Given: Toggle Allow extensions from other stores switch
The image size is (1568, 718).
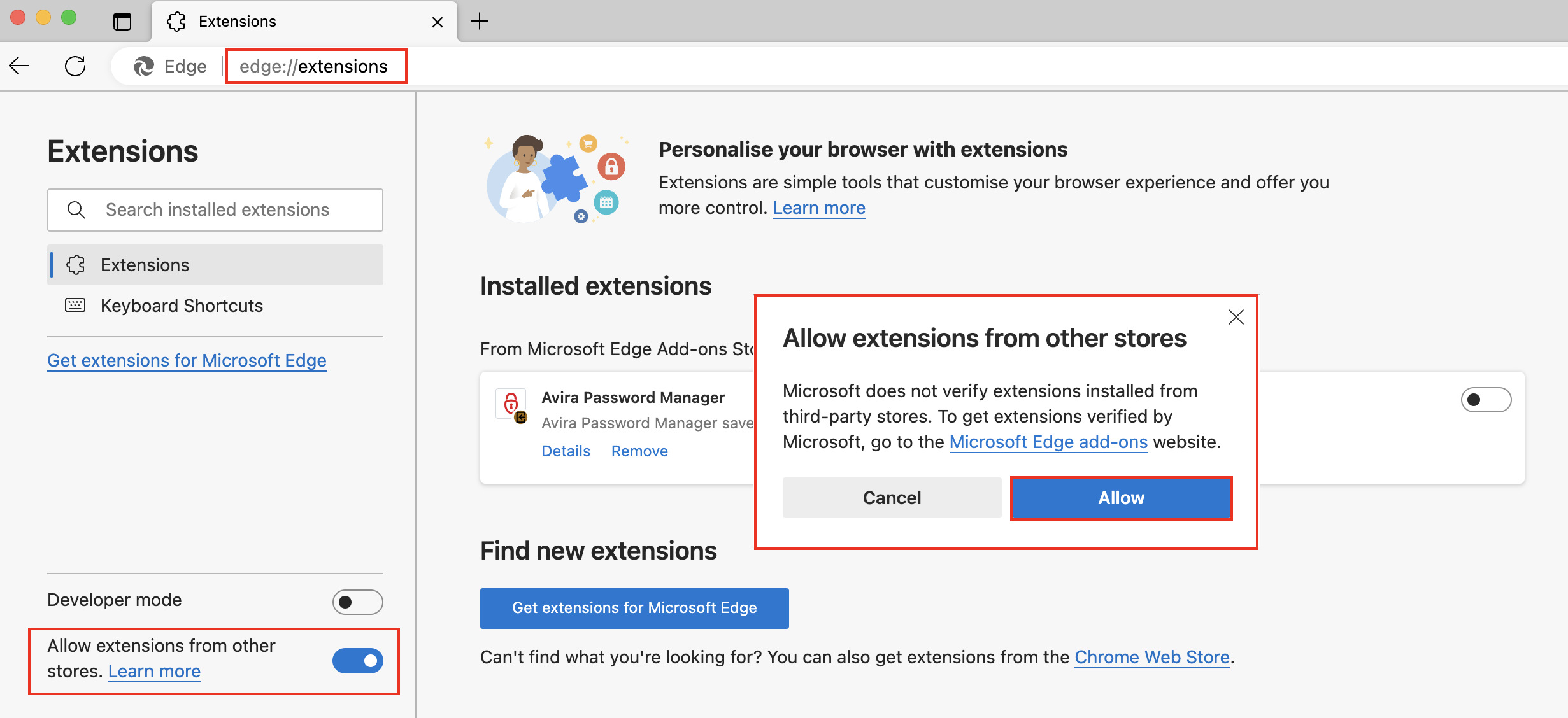Looking at the screenshot, I should (x=357, y=661).
